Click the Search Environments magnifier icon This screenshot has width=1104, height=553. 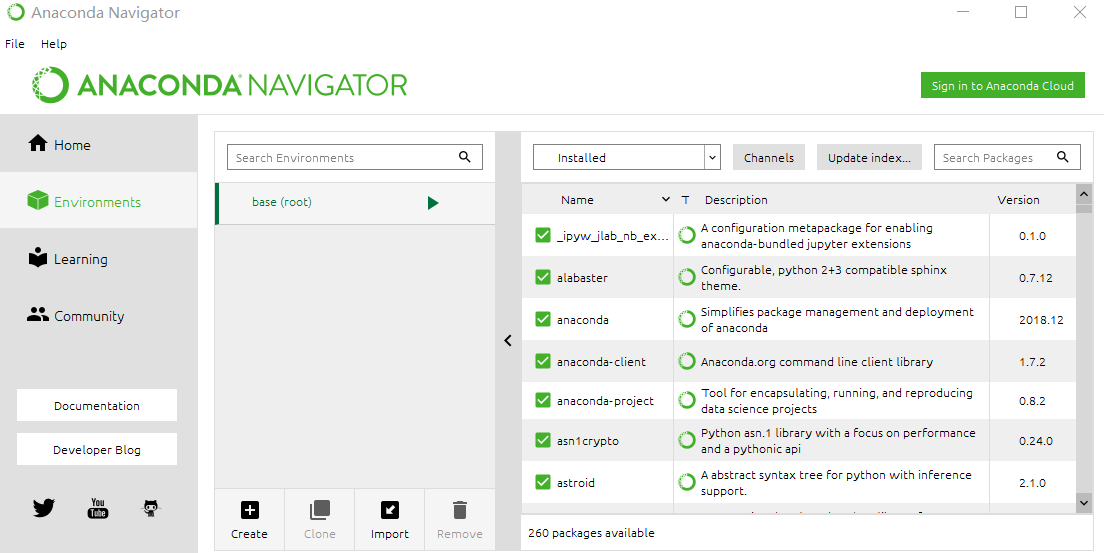(465, 156)
